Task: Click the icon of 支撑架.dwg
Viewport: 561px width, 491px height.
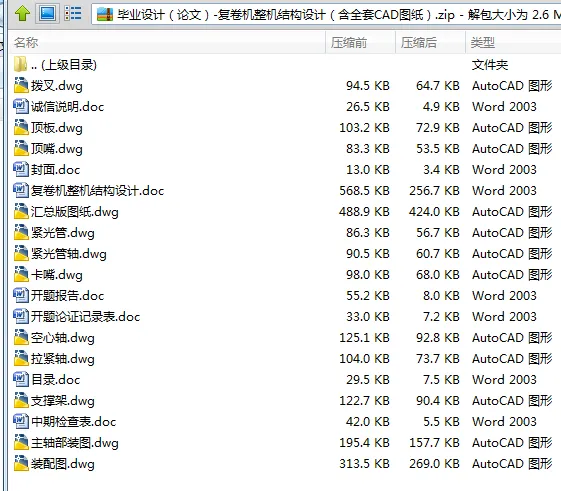Action: [21, 400]
